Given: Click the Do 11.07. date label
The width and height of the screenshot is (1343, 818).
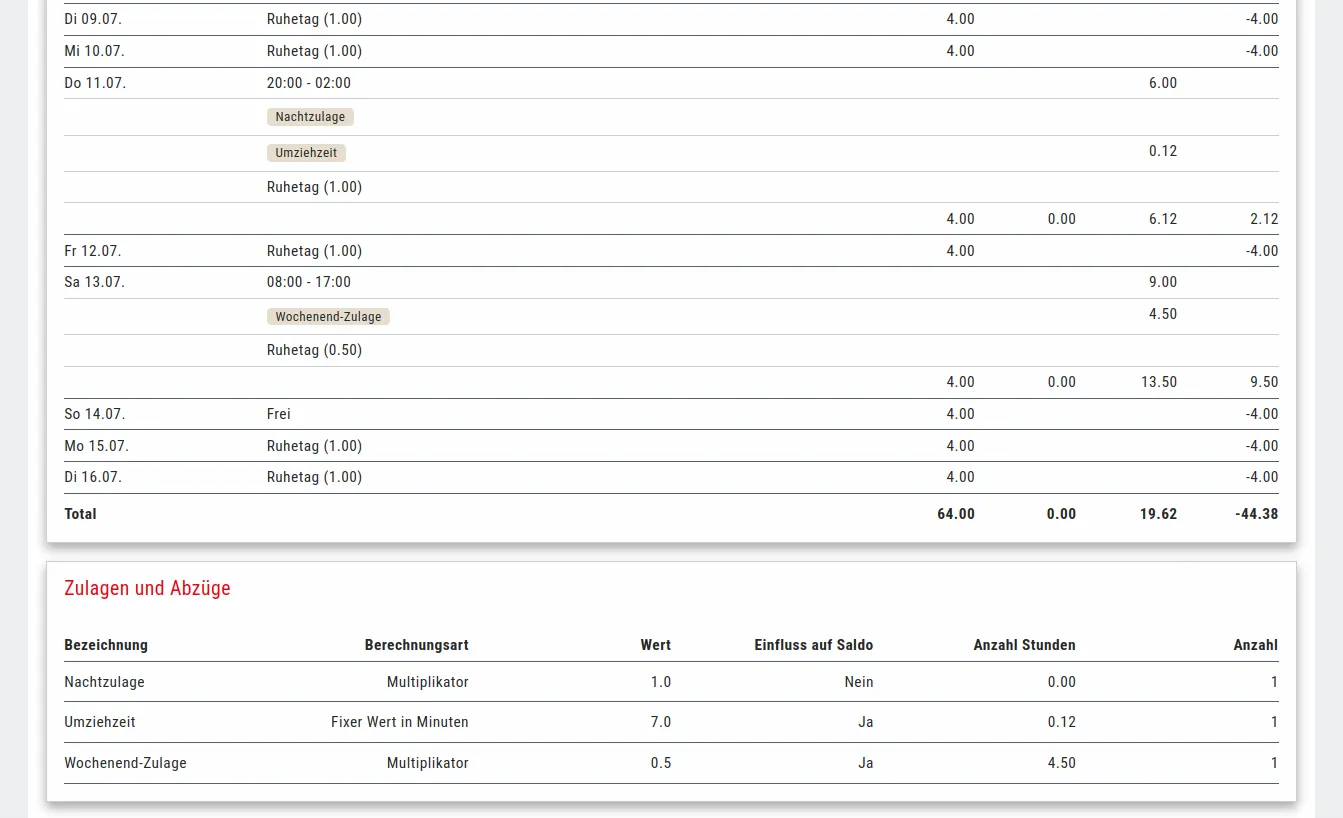Looking at the screenshot, I should pos(95,83).
